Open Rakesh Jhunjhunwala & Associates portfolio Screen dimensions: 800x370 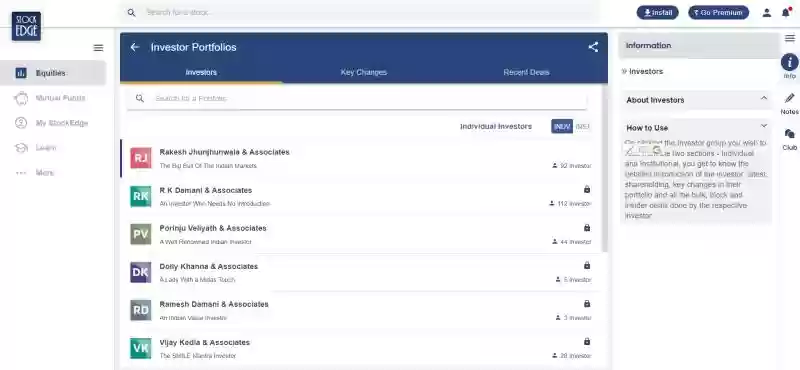click(360, 158)
